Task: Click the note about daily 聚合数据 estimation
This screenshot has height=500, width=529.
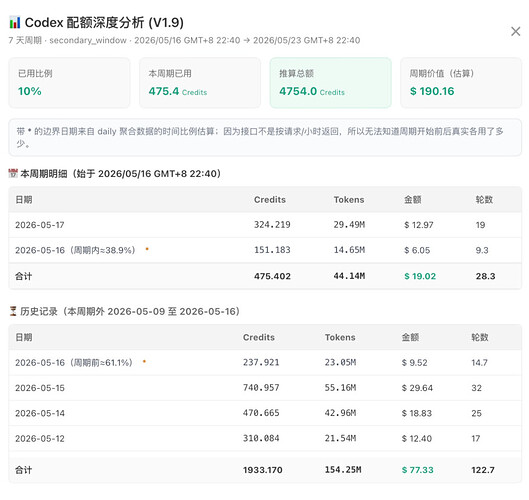Action: point(265,137)
